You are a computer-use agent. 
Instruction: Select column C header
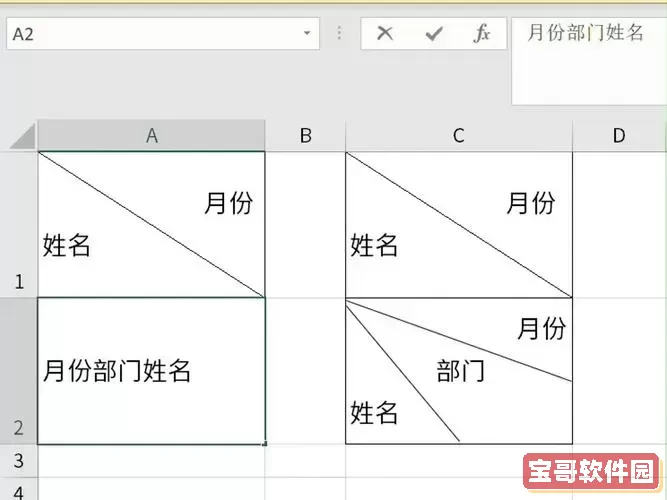(x=459, y=136)
